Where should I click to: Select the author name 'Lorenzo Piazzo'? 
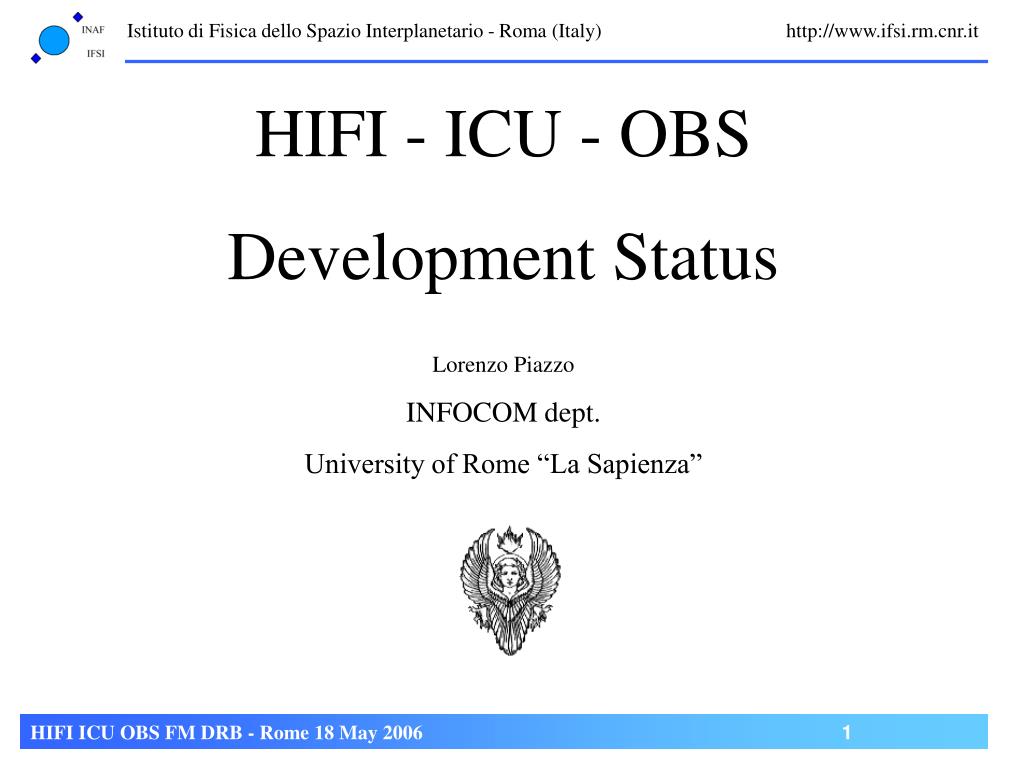point(503,364)
